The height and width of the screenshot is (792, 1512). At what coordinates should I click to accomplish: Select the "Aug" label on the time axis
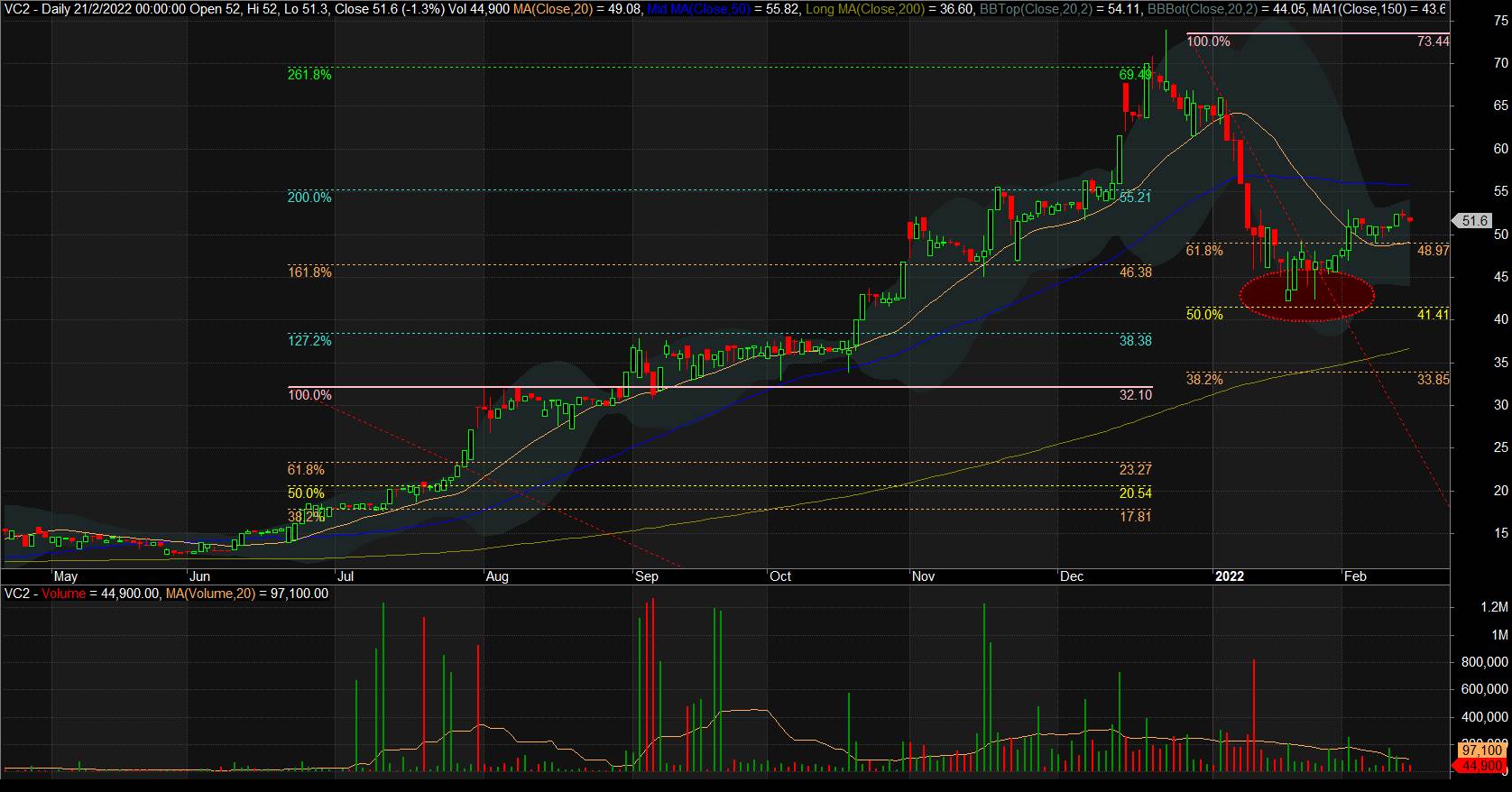tap(497, 576)
